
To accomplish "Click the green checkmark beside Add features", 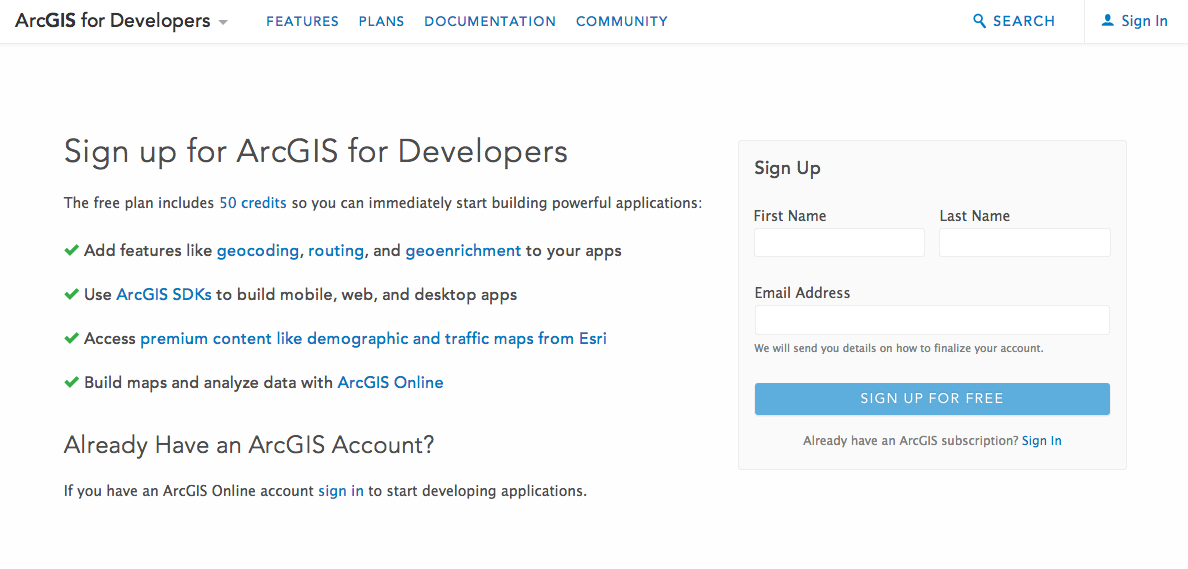I will tap(71, 250).
